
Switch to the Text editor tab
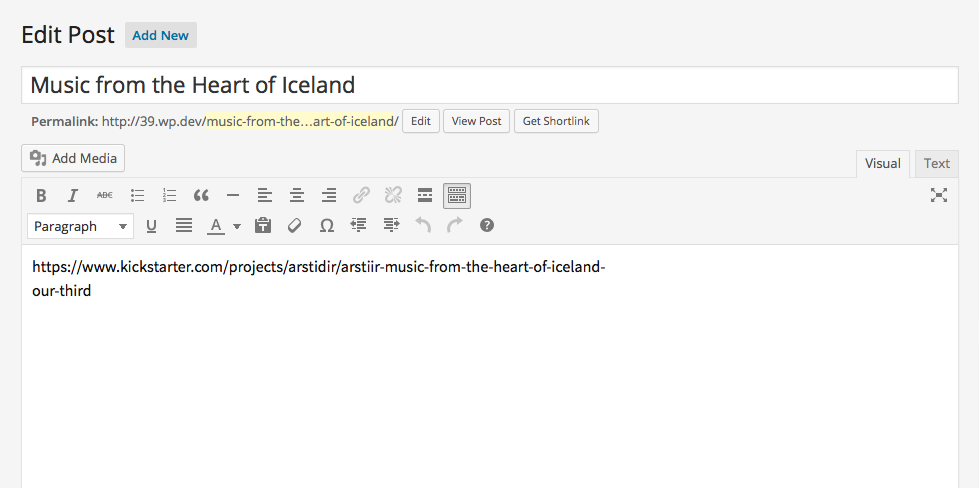937,163
